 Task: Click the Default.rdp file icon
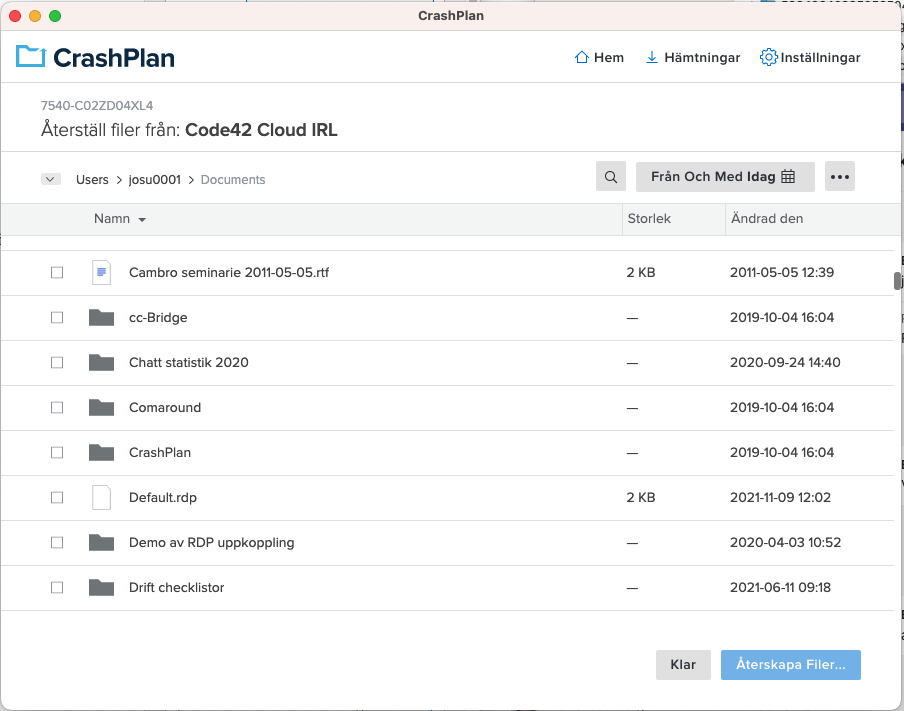point(101,497)
